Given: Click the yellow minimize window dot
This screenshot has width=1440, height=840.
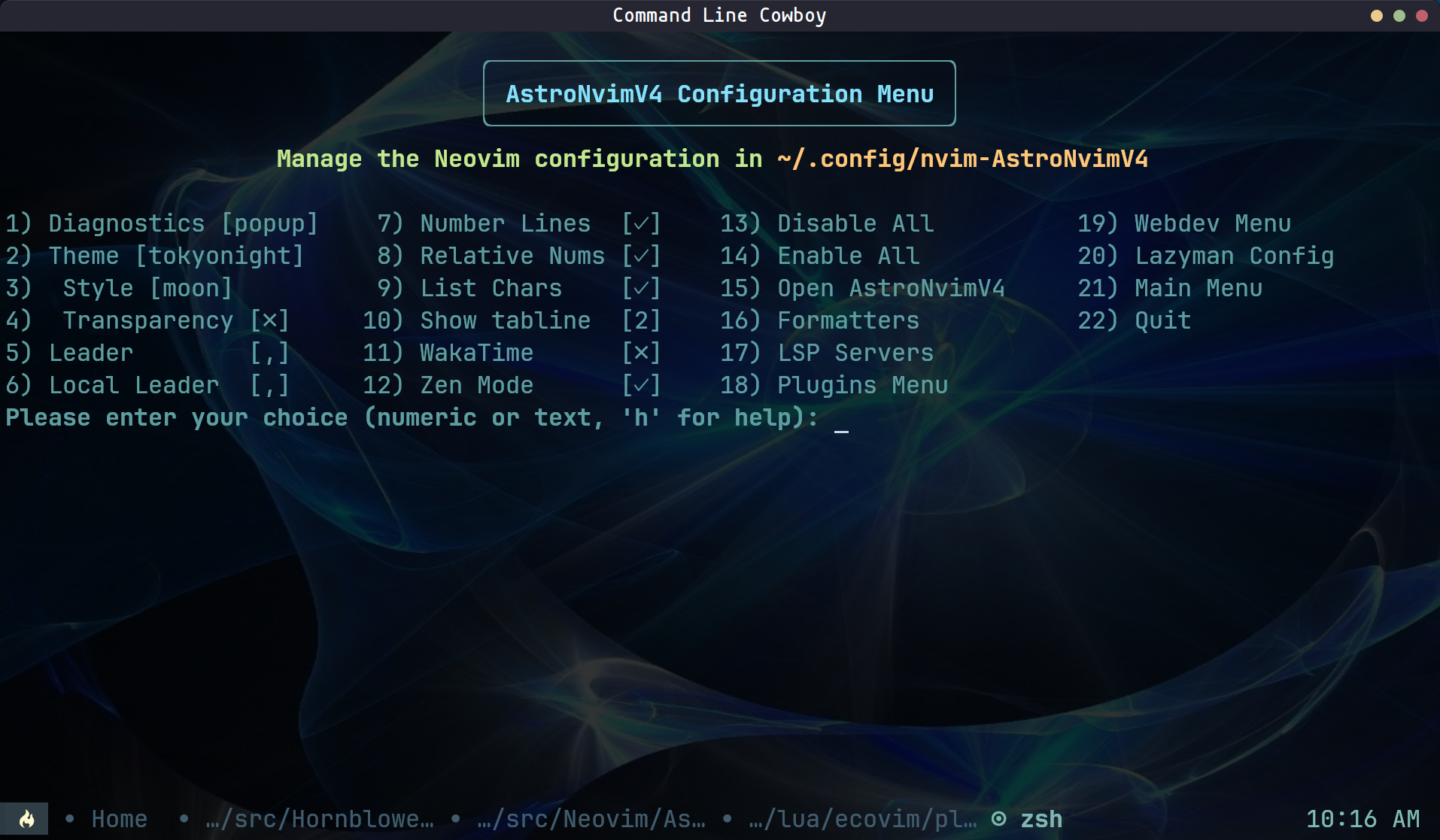Looking at the screenshot, I should coord(1377,16).
